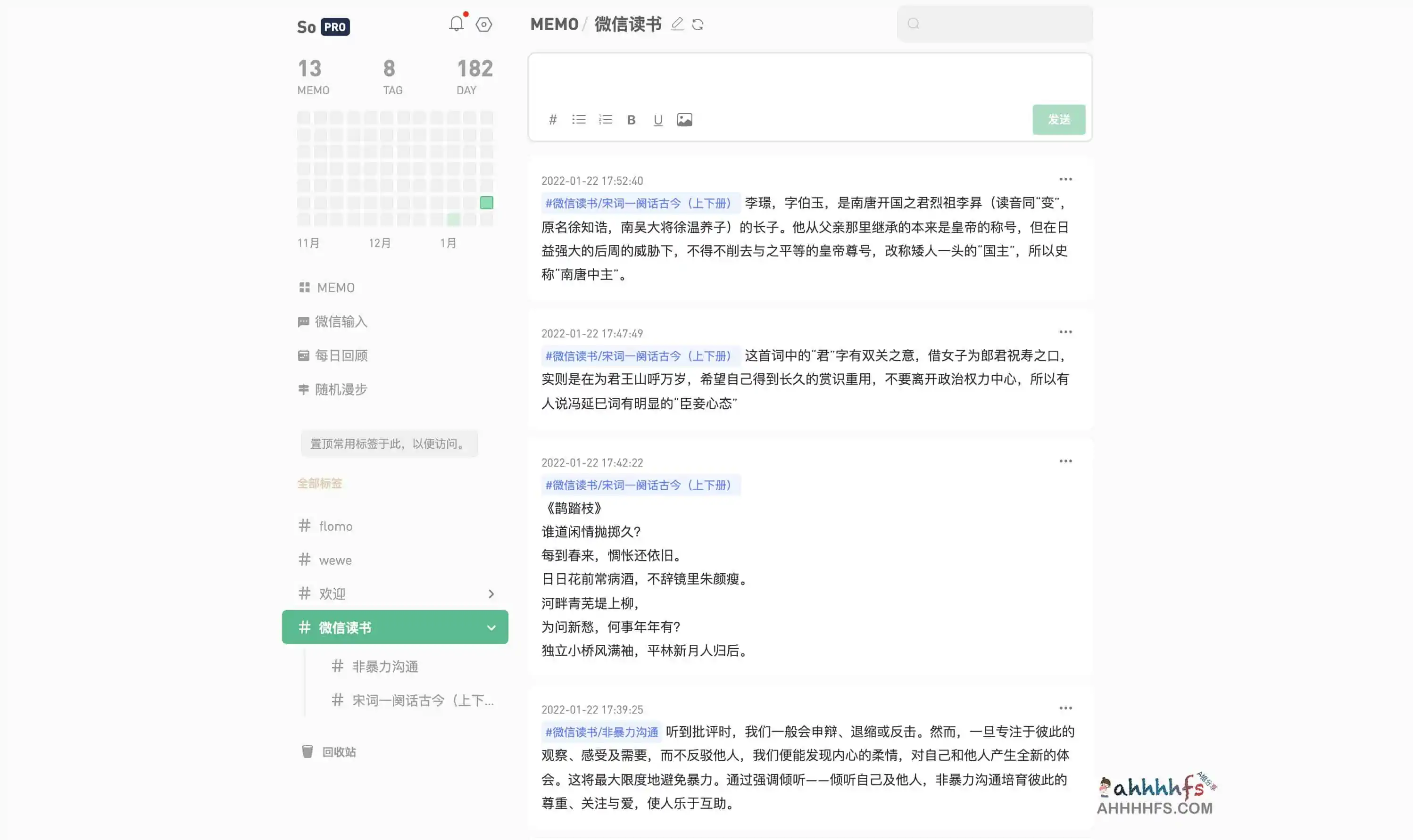Click inside the search field
Viewport: 1413px width, 840px height.
[994, 24]
